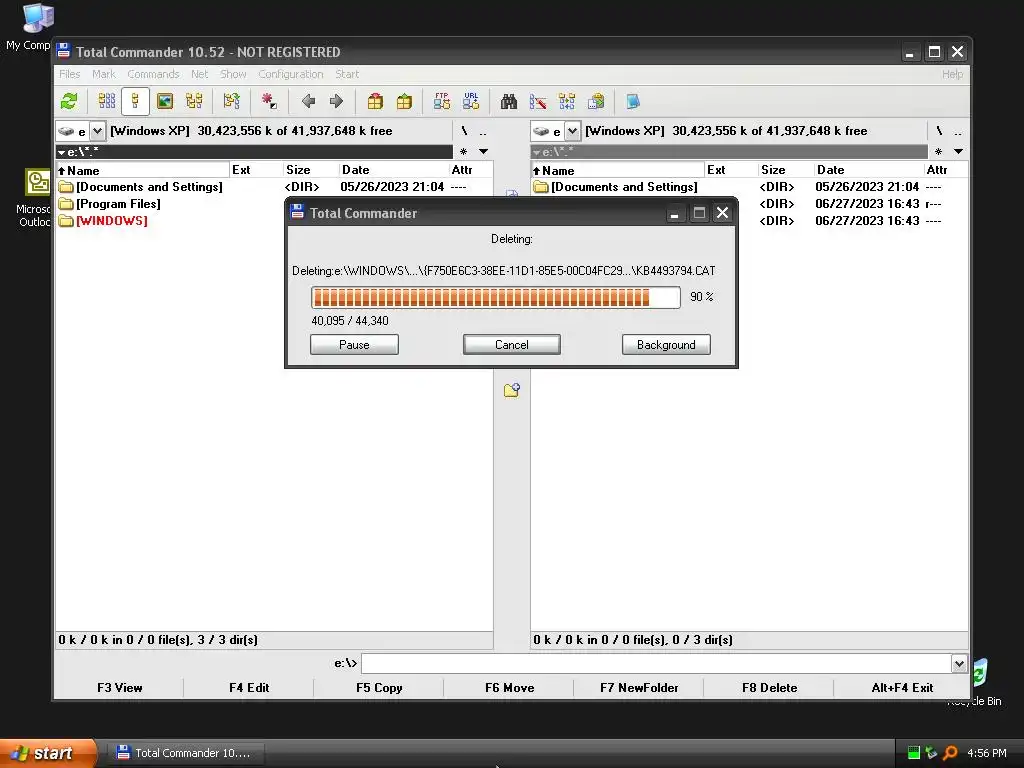Click the green square system tray icon
Screen dimensions: 1024x768
point(914,753)
